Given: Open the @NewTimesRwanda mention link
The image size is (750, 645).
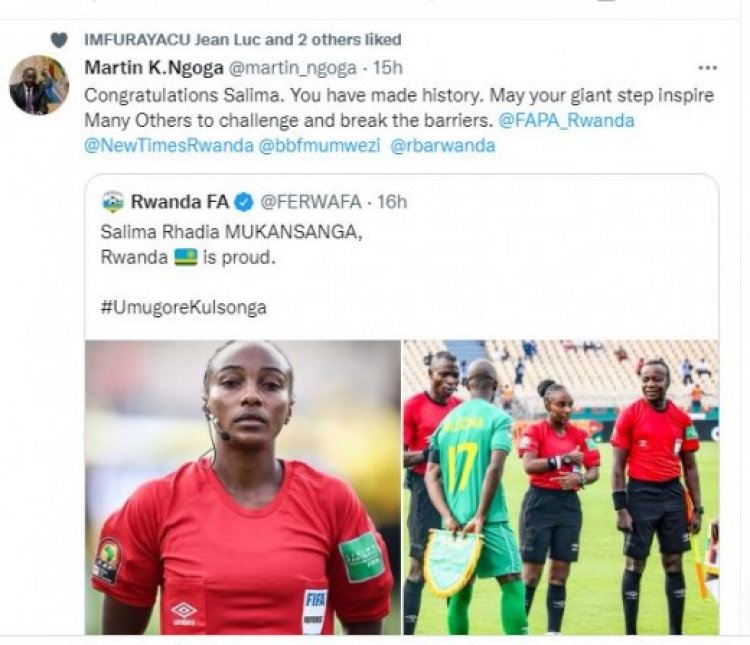Looking at the screenshot, I should click(169, 145).
